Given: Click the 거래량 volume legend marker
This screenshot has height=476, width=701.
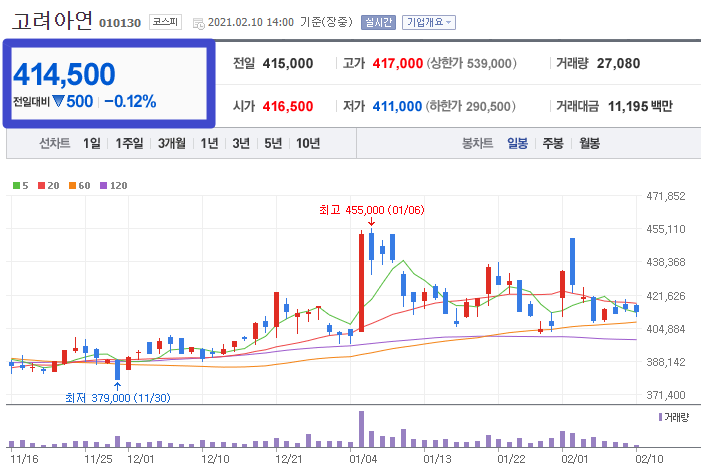Looking at the screenshot, I should click(x=660, y=417).
